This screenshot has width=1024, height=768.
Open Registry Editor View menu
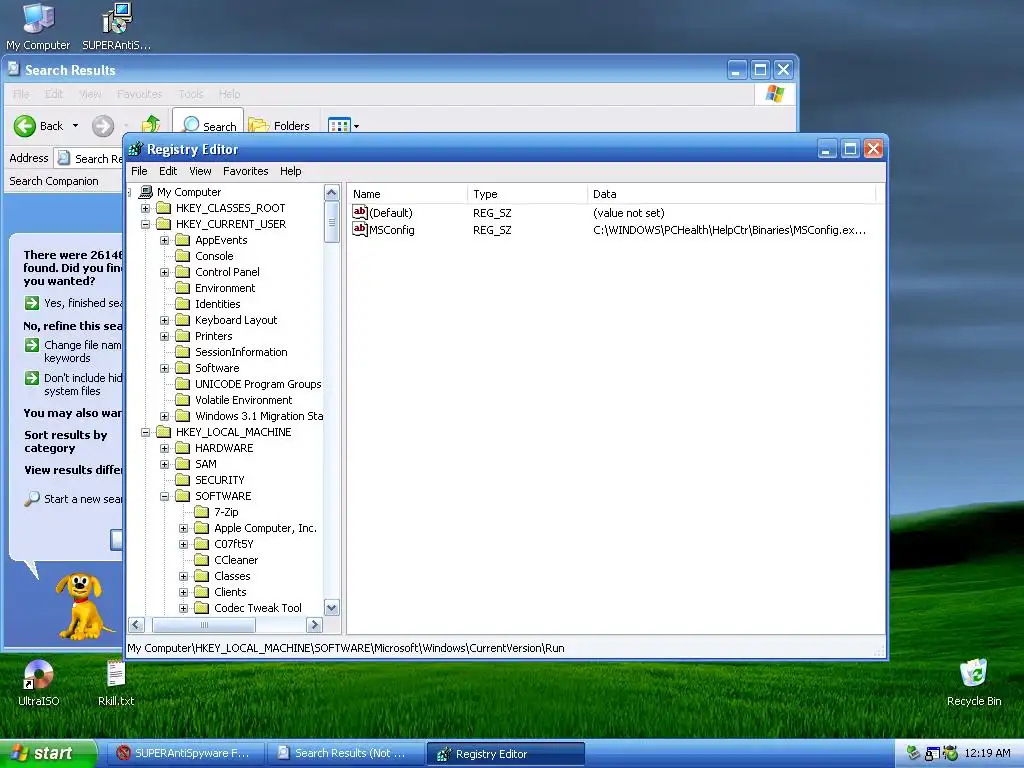pos(200,171)
